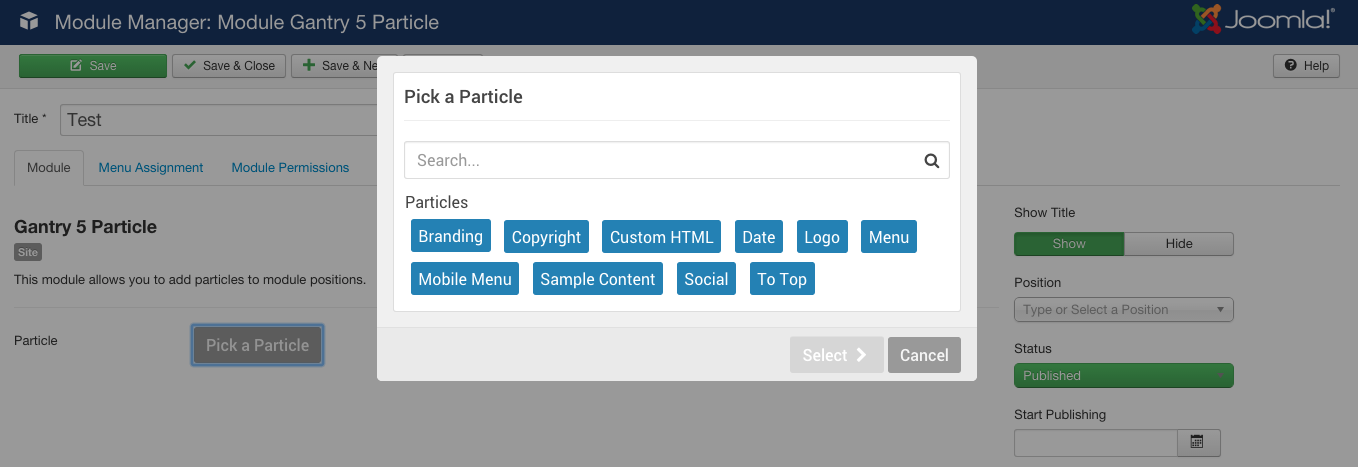The width and height of the screenshot is (1358, 467).
Task: Set Show Title to Show
Action: pos(1069,244)
